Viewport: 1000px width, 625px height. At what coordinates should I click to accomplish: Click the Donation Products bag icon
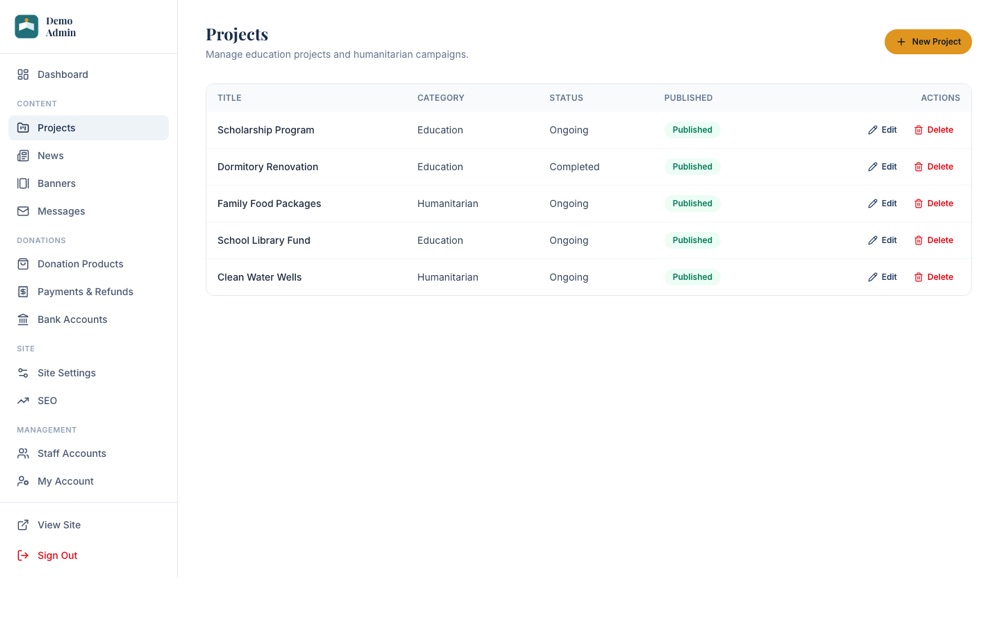tap(23, 264)
